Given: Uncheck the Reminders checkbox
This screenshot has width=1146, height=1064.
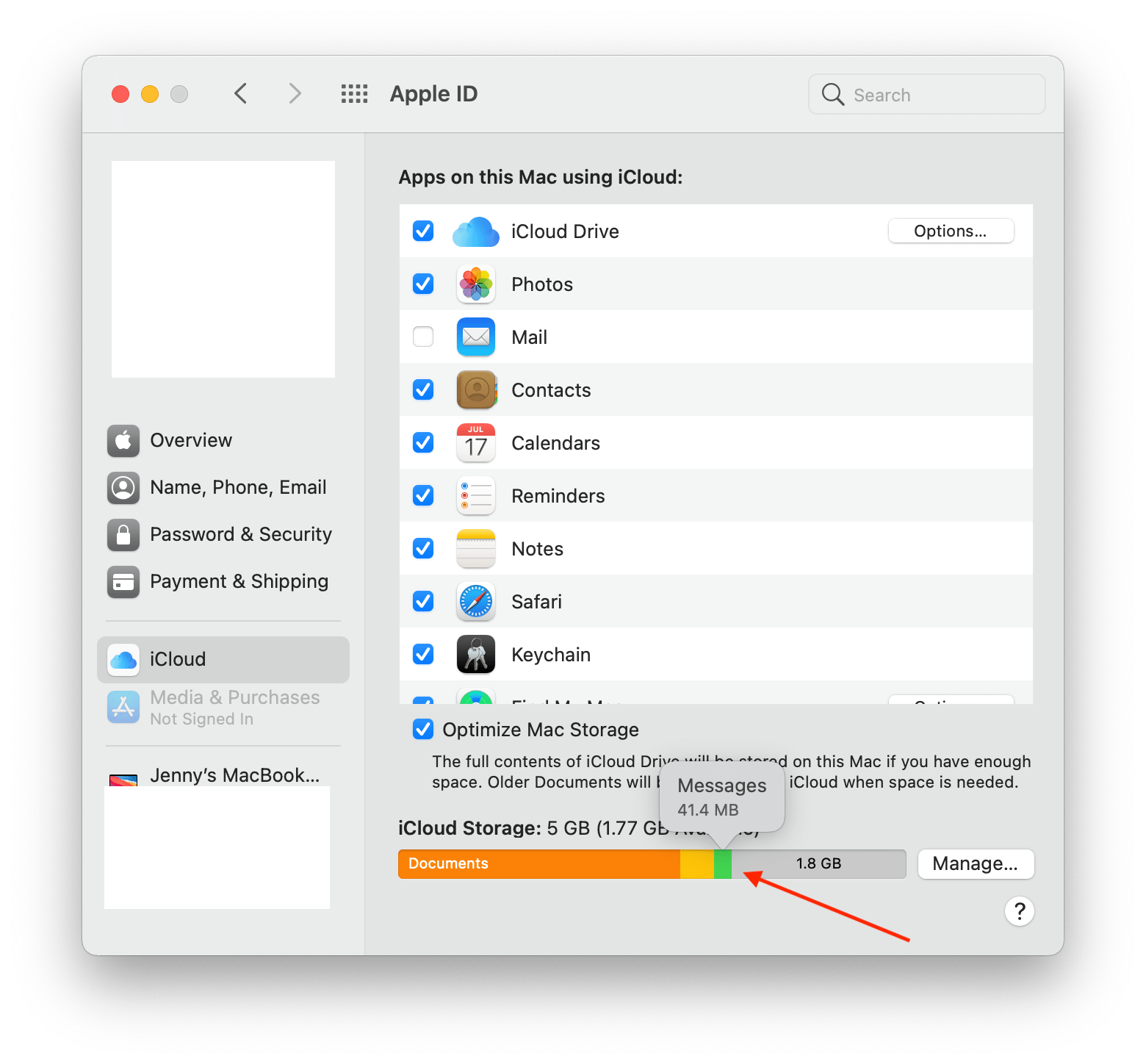Looking at the screenshot, I should coord(423,495).
